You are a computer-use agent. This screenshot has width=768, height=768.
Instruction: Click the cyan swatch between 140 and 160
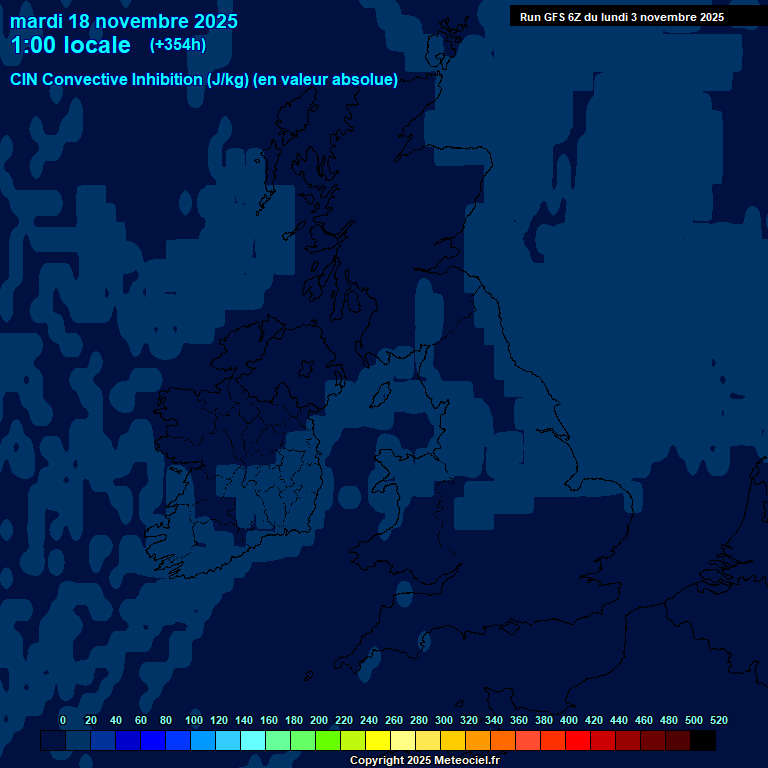(x=253, y=740)
